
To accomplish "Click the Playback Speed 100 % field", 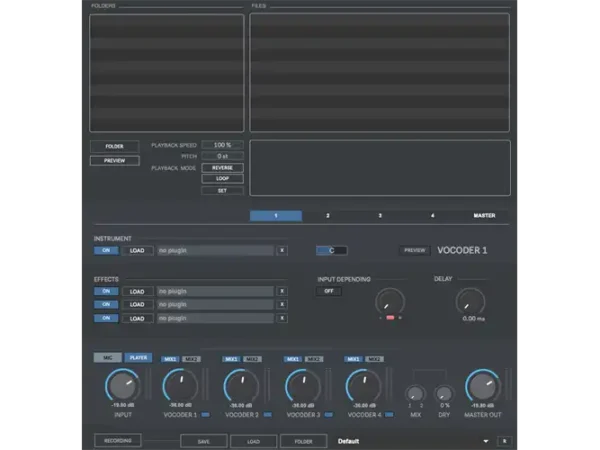I will [222, 145].
